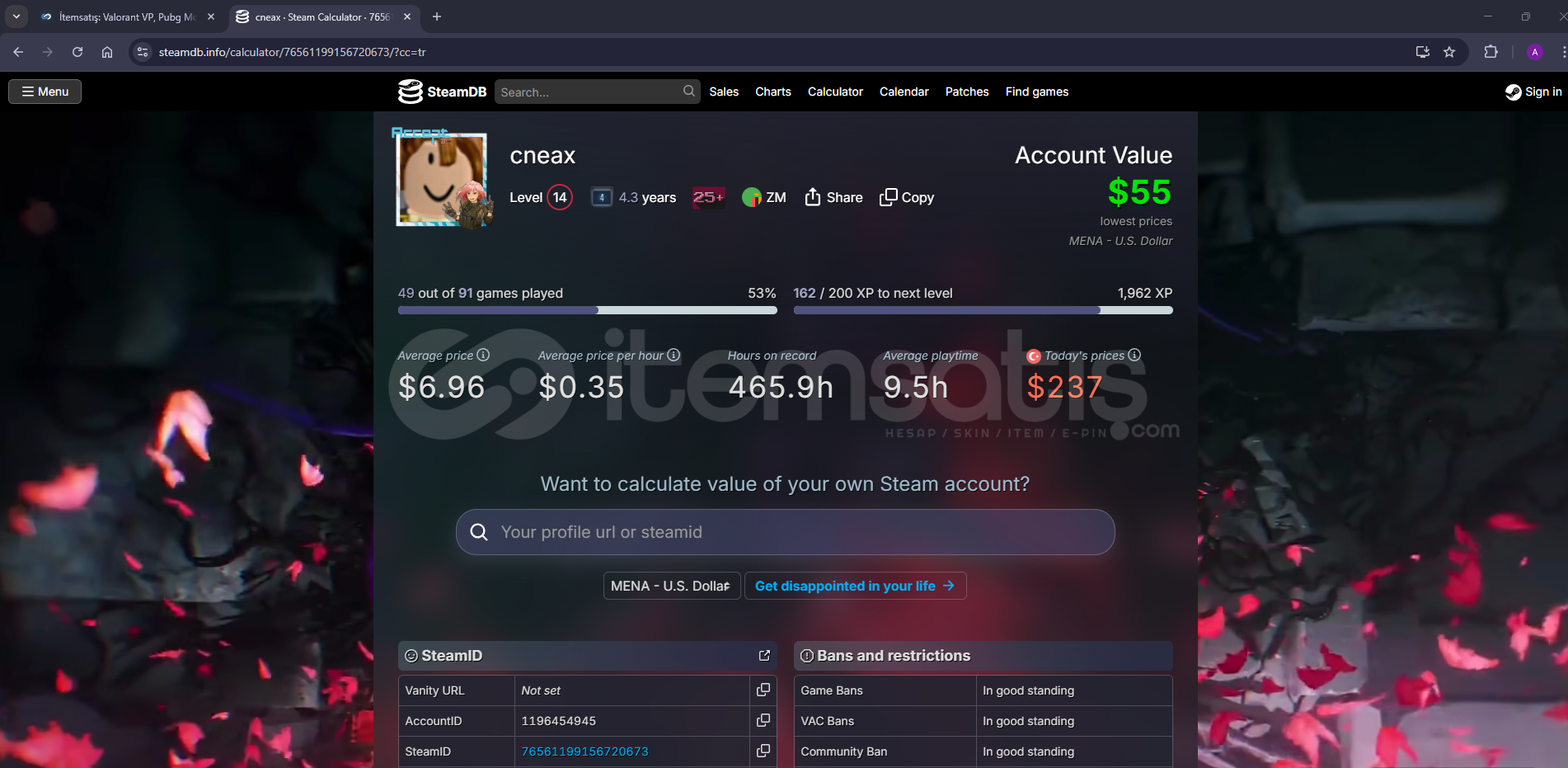This screenshot has height=768, width=1568.
Task: Open the Find games menu item
Action: (x=1037, y=92)
